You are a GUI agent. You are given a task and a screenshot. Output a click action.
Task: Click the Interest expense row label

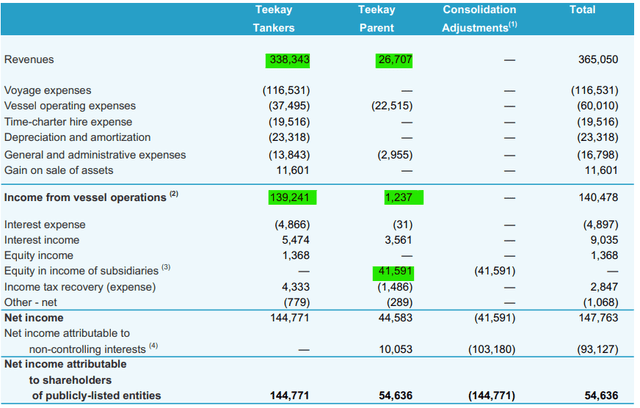tap(45, 225)
